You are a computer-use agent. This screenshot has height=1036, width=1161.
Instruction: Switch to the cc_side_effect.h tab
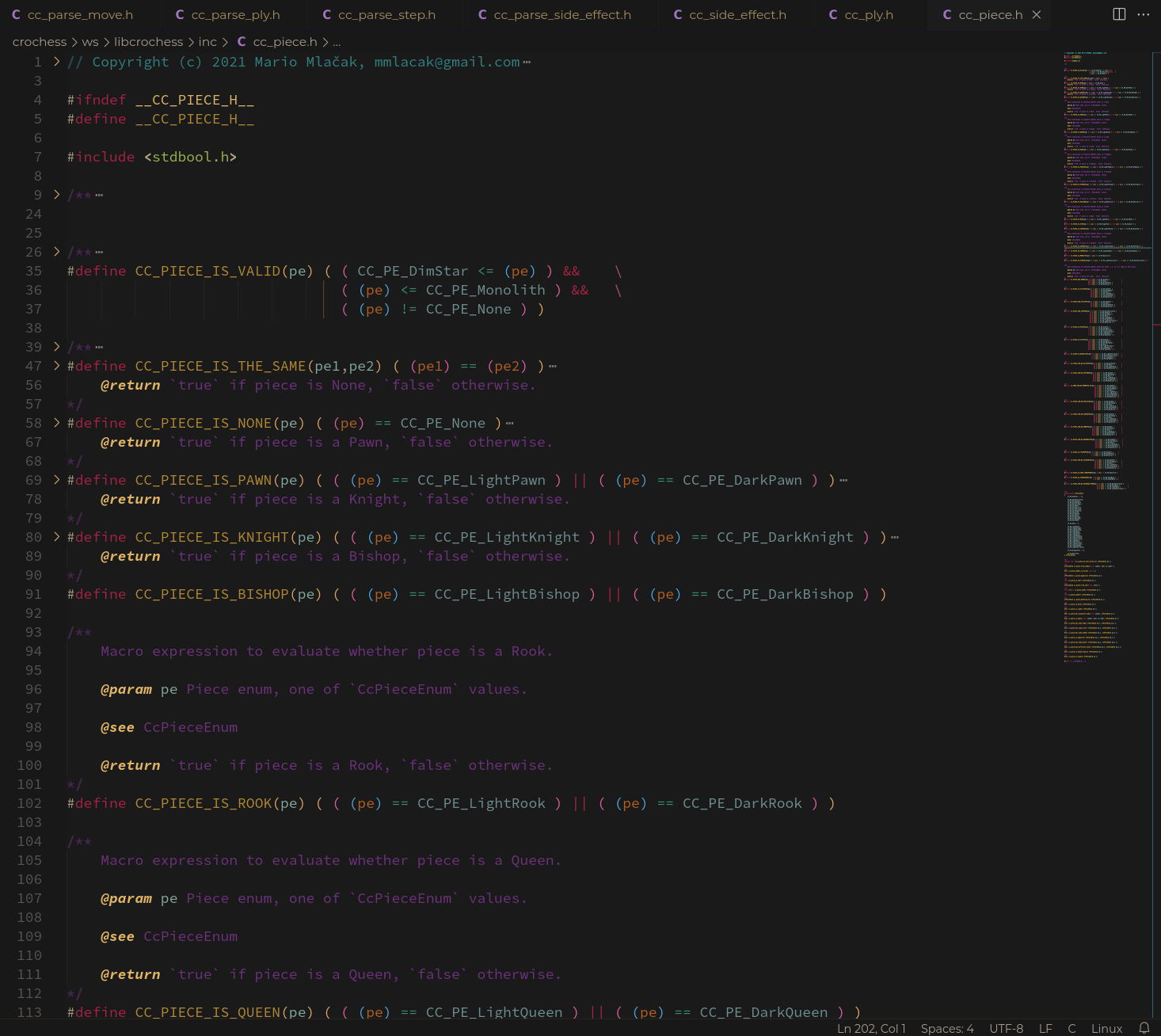click(729, 15)
